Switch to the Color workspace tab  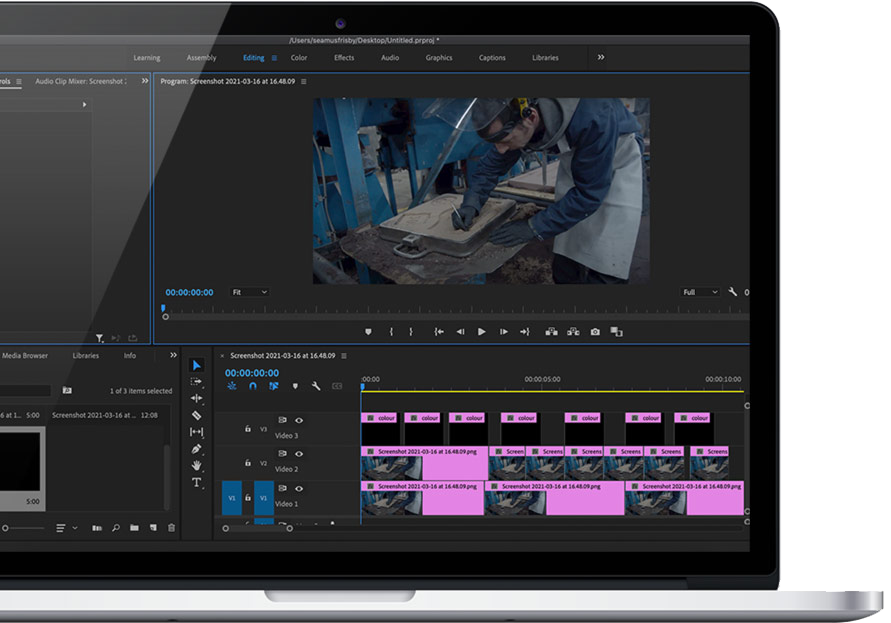[299, 58]
